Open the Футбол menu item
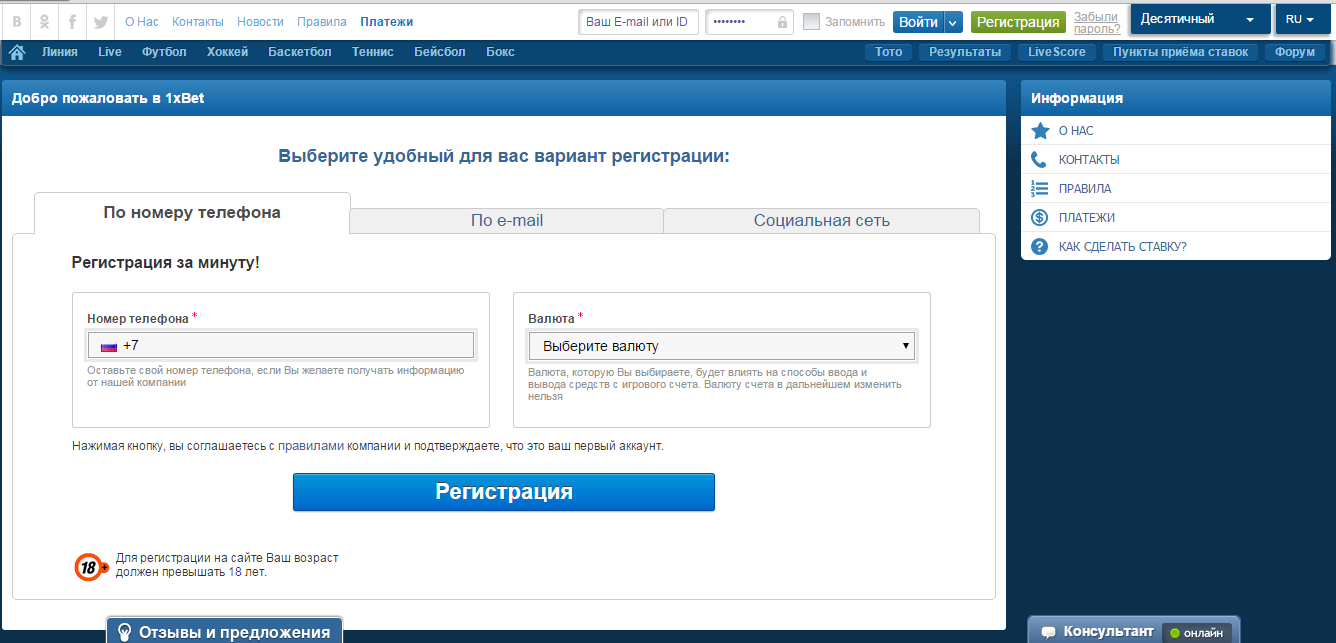The image size is (1336, 643). [x=164, y=52]
